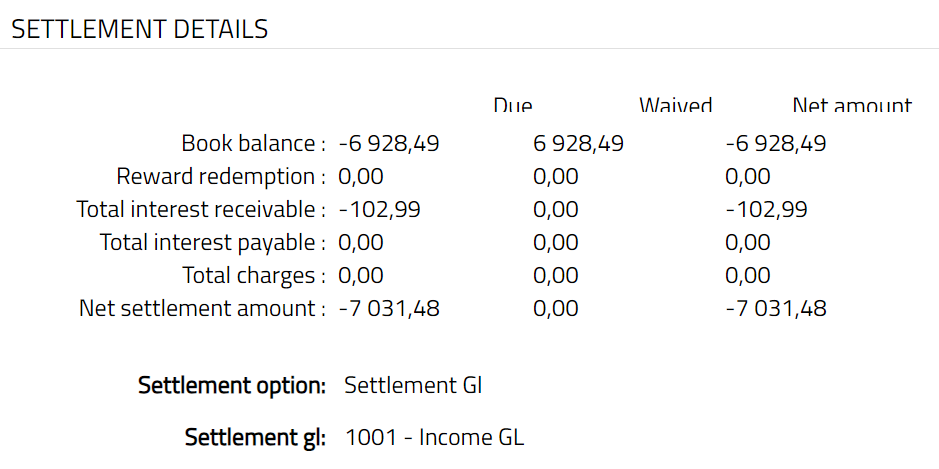Click the Total charges net amount value
This screenshot has height=469, width=939.
tap(748, 275)
